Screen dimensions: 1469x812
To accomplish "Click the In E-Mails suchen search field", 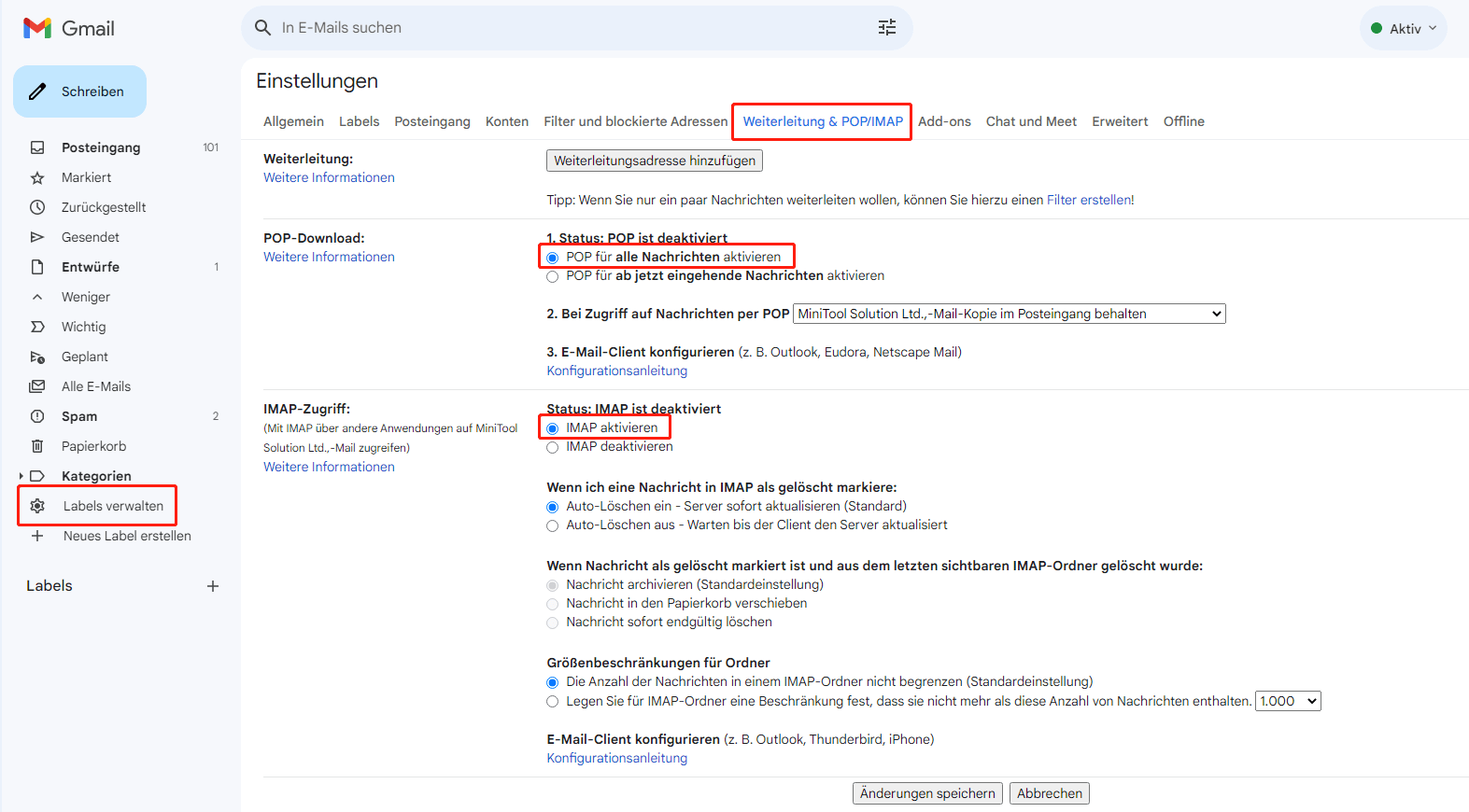I will coord(576,28).
